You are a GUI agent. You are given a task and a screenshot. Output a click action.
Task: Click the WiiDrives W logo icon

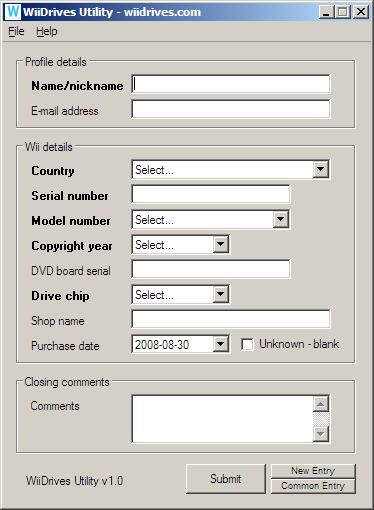click(x=13, y=12)
